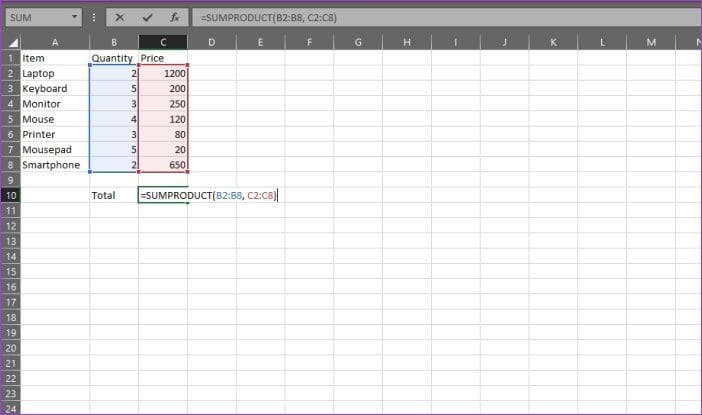Viewport: 702px width, 415px height.
Task: Select column H header
Action: 407,42
